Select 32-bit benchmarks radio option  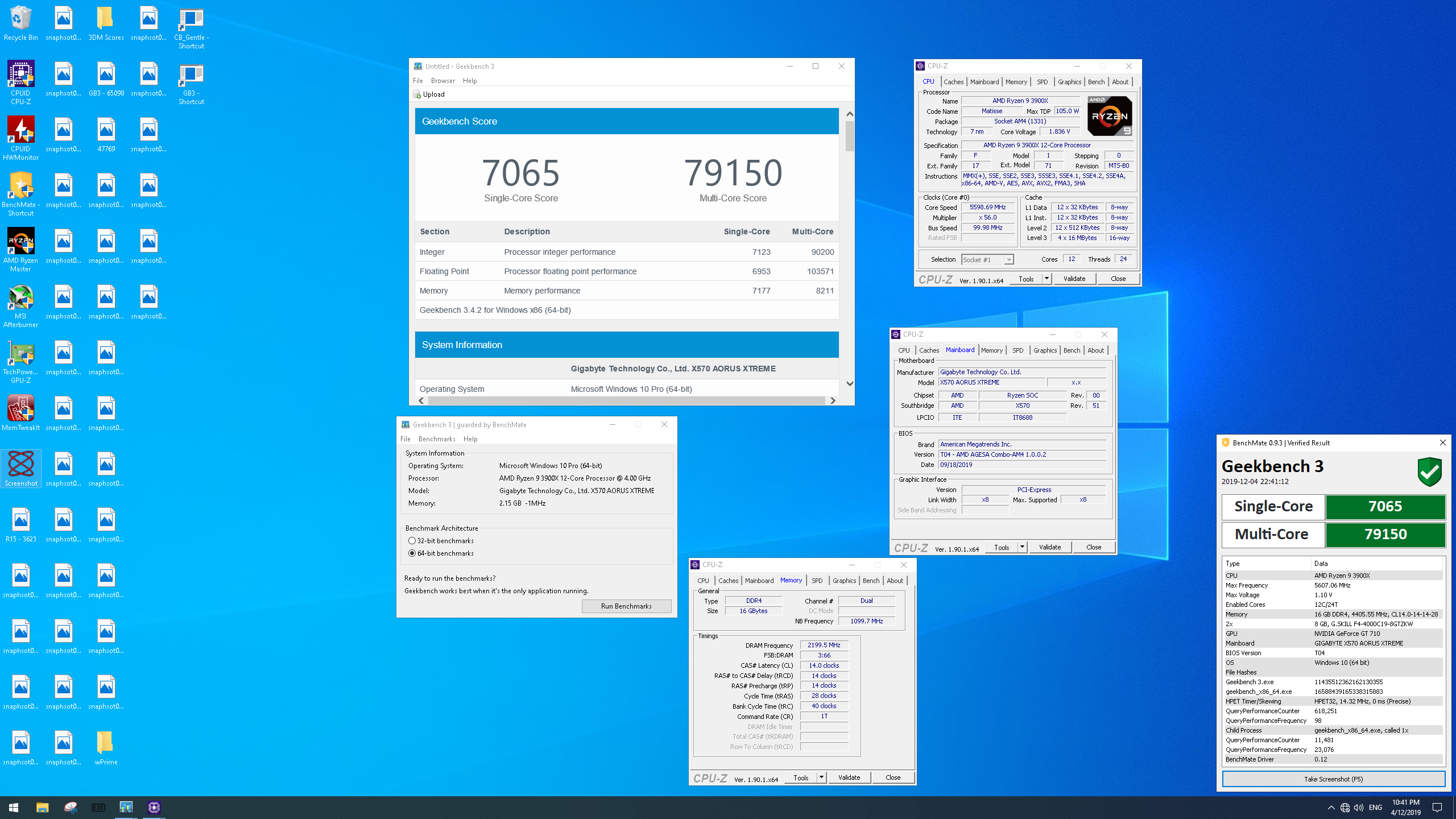[412, 541]
